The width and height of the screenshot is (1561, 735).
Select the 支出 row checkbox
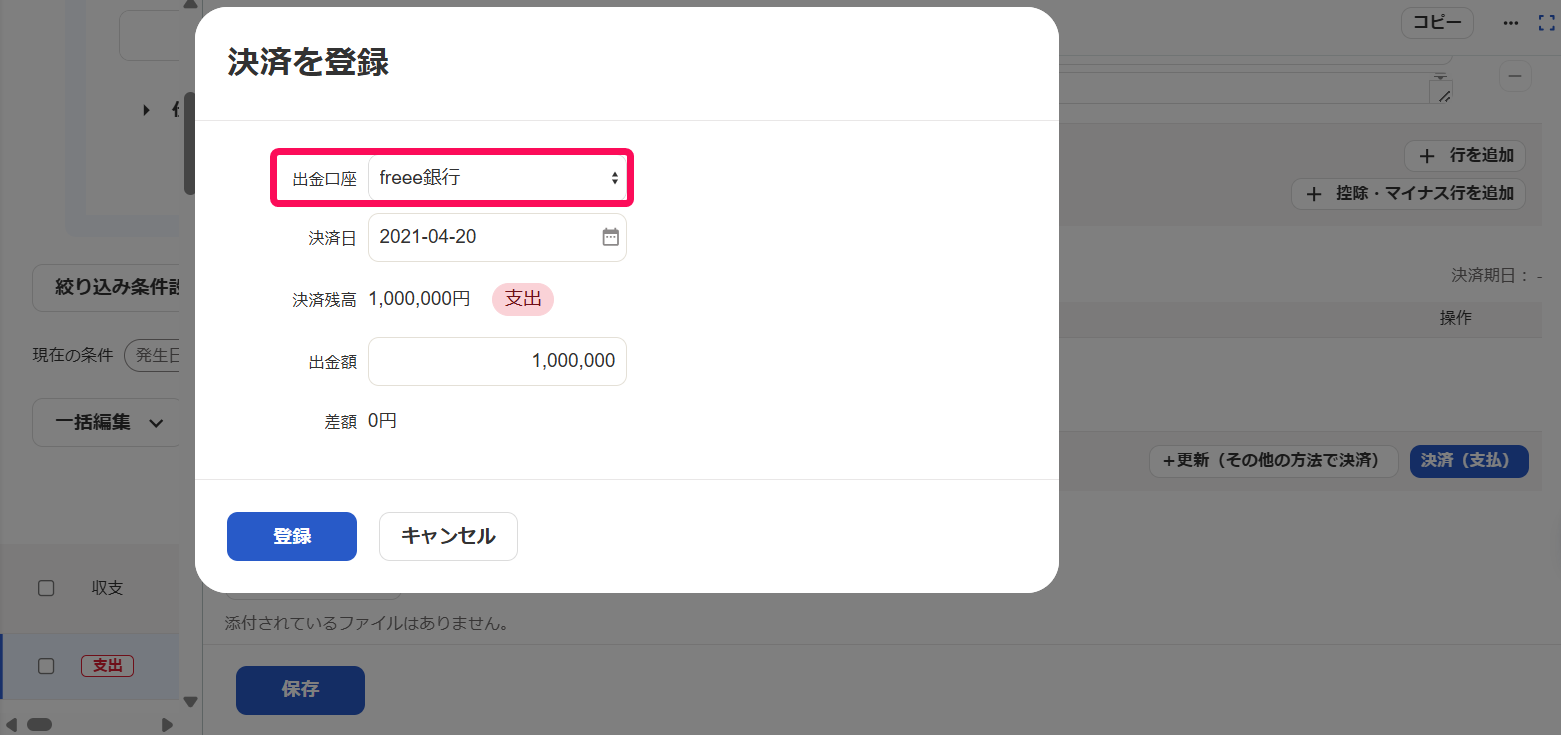(x=46, y=666)
